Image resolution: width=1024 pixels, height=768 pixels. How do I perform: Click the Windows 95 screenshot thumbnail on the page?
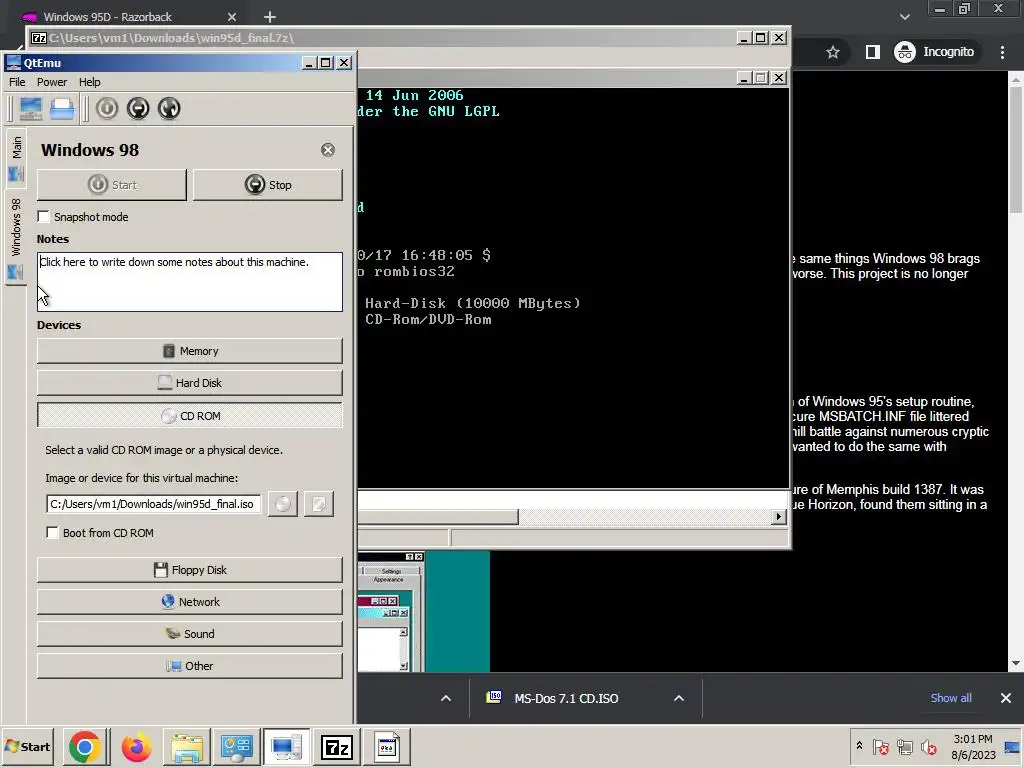coord(423,612)
